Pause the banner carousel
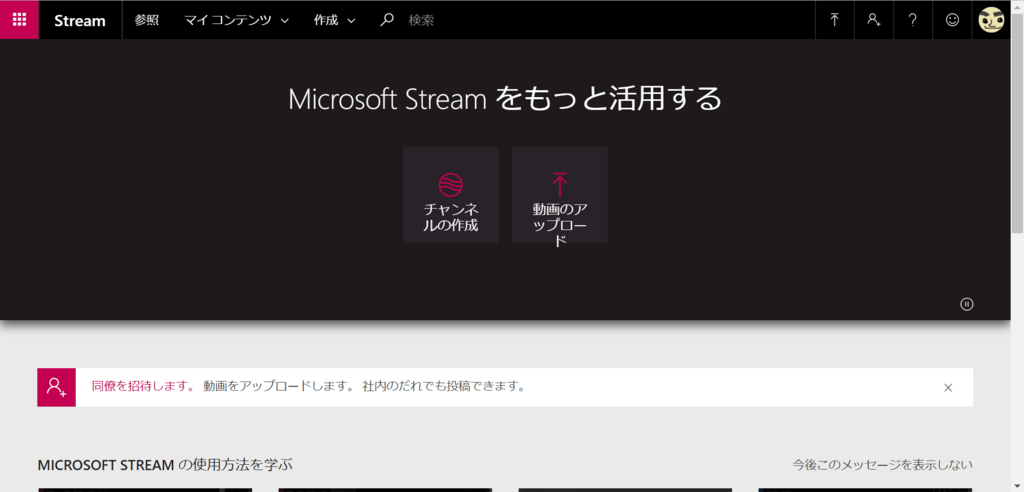1024x492 pixels. point(967,304)
